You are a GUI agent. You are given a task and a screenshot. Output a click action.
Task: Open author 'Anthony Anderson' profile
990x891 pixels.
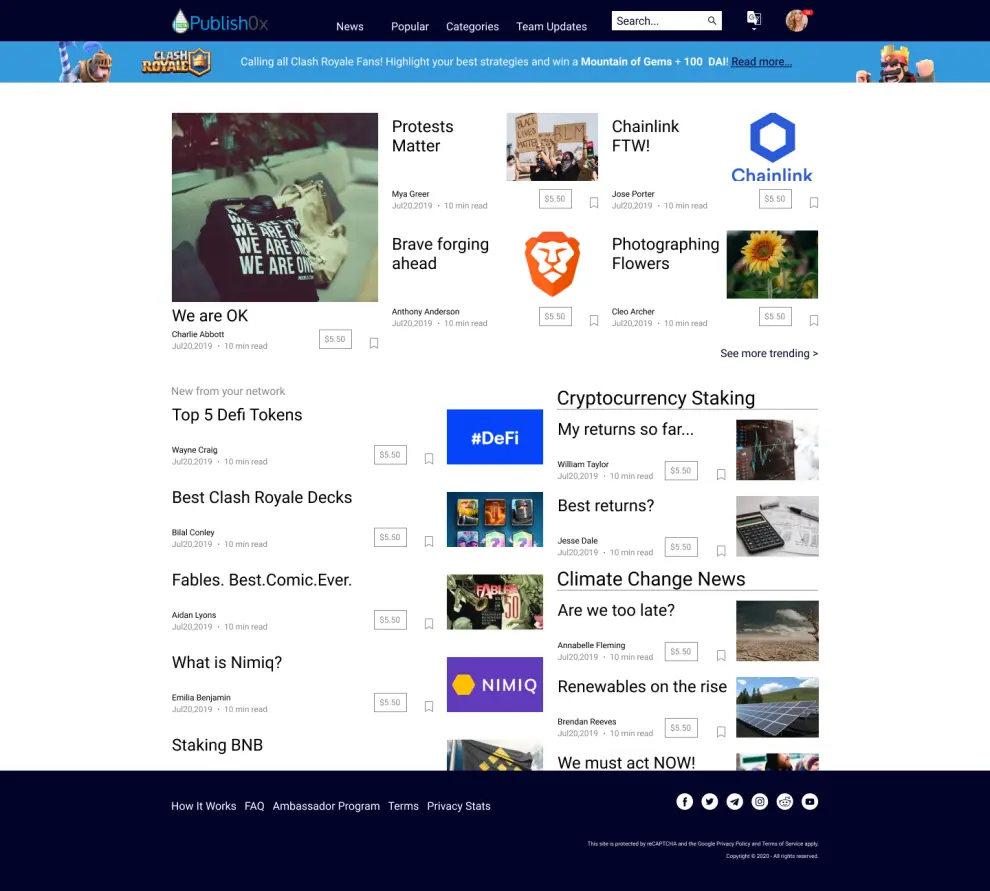pos(426,311)
